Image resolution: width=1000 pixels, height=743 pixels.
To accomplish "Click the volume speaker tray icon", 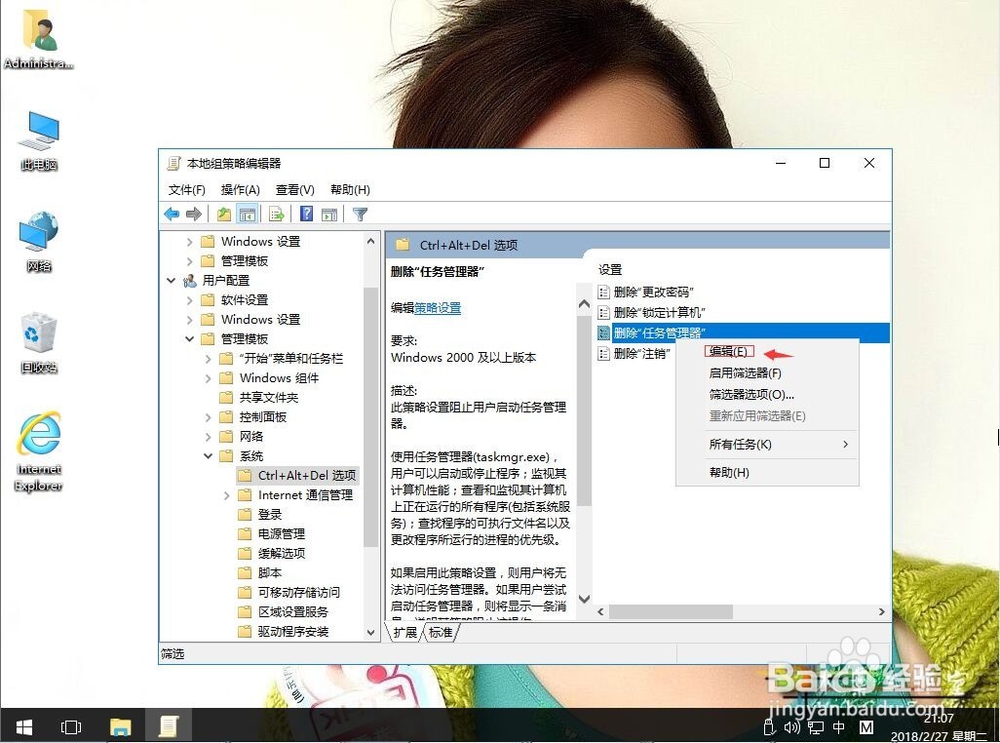I will coord(791,728).
